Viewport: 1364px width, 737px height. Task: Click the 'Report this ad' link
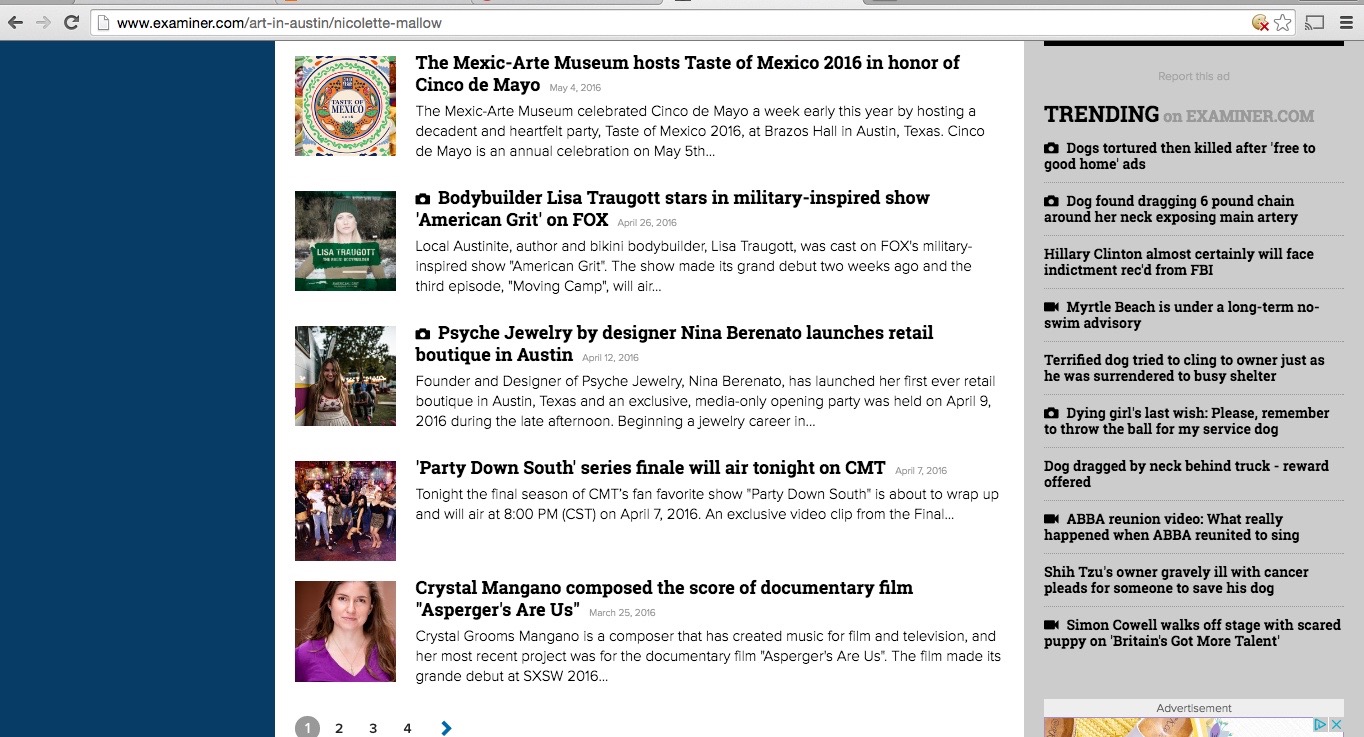coord(1193,76)
